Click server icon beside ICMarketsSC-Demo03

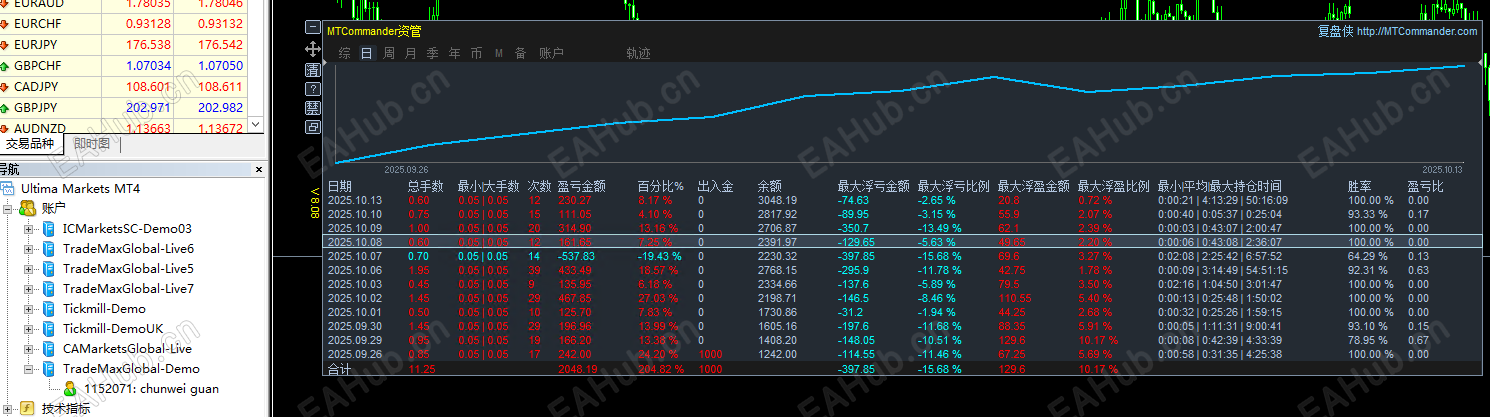click(x=49, y=229)
